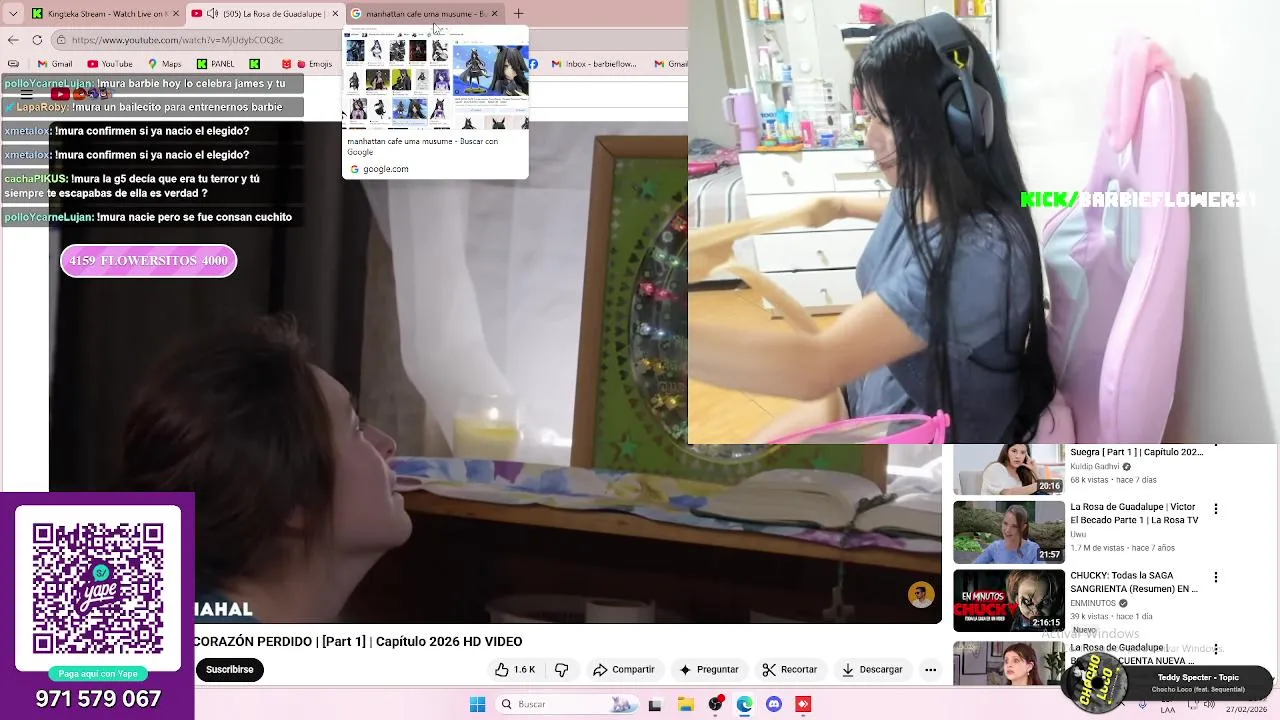Open Victor El Becado Parte 1 thumbnail
The height and width of the screenshot is (720, 1280).
(x=1008, y=532)
